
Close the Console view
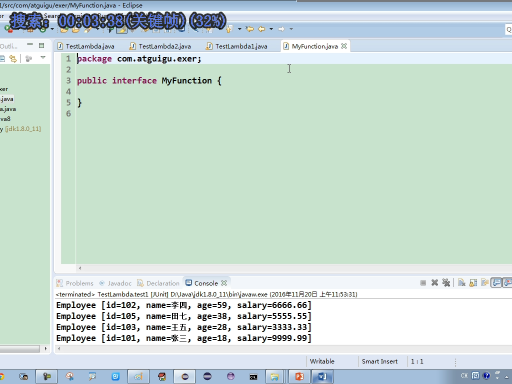click(224, 283)
